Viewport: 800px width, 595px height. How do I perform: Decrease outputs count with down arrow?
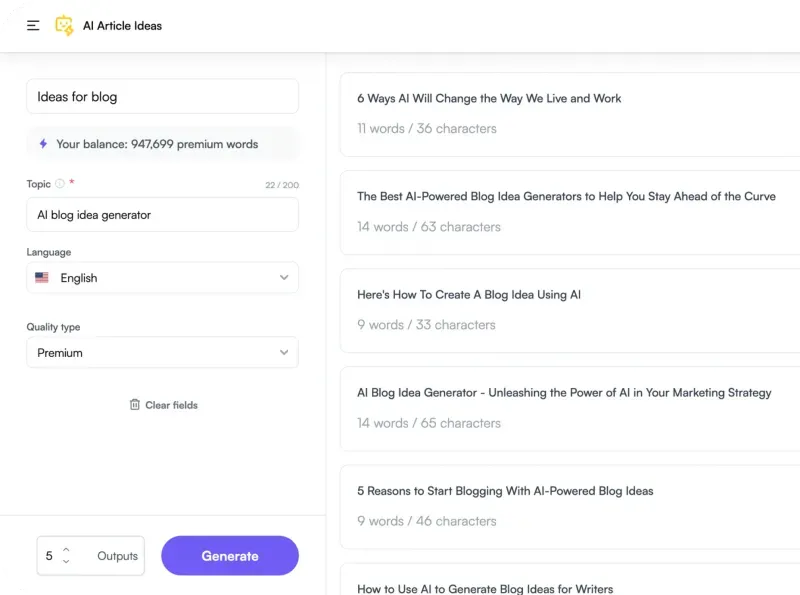coord(66,561)
